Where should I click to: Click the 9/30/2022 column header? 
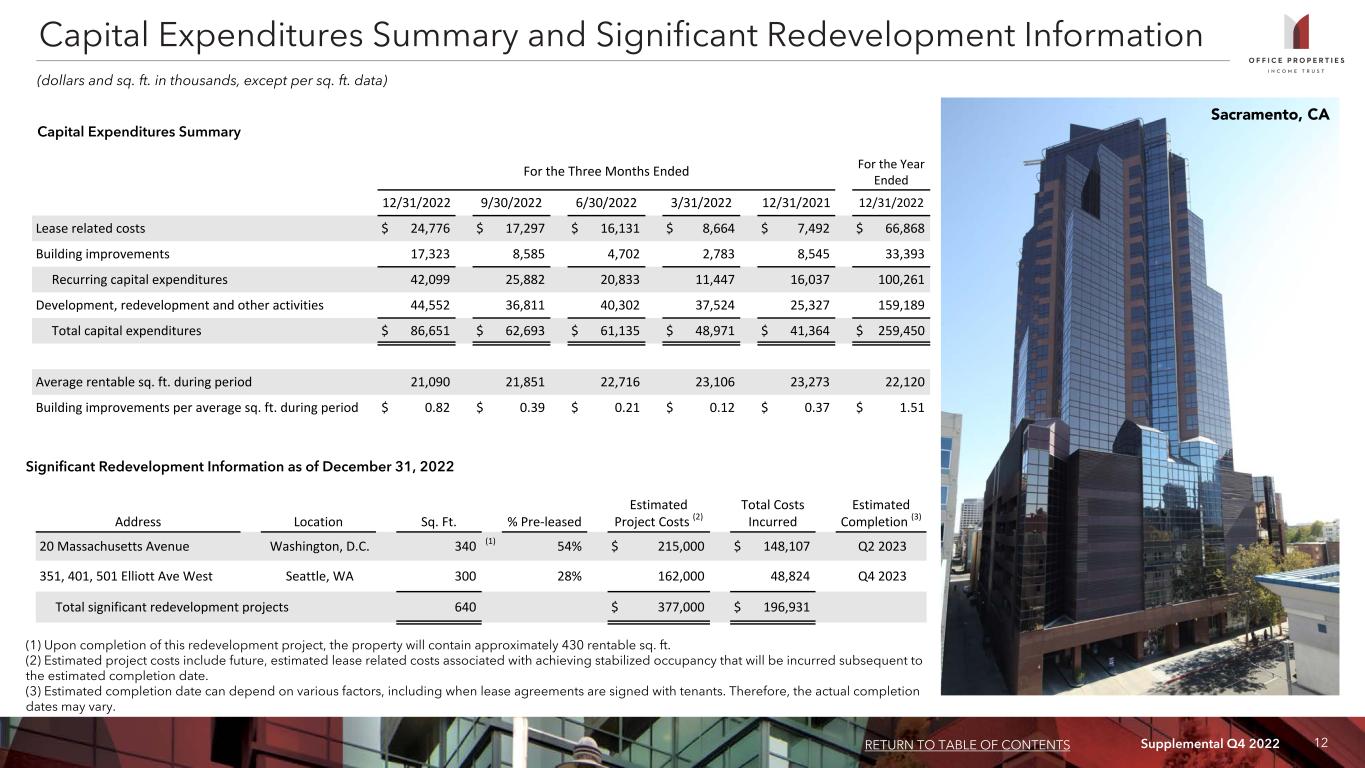click(x=511, y=202)
